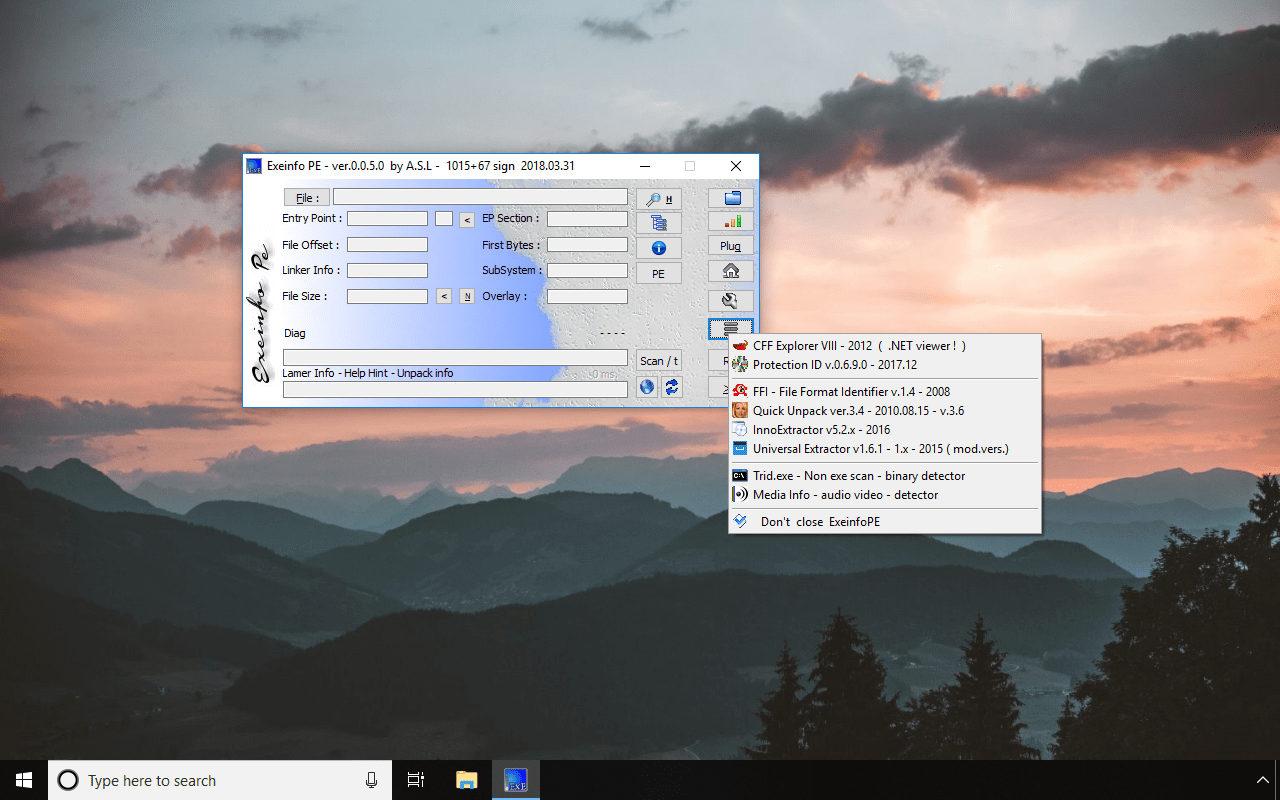This screenshot has width=1280, height=800.
Task: Click the < button beside File Size
Action: click(445, 296)
